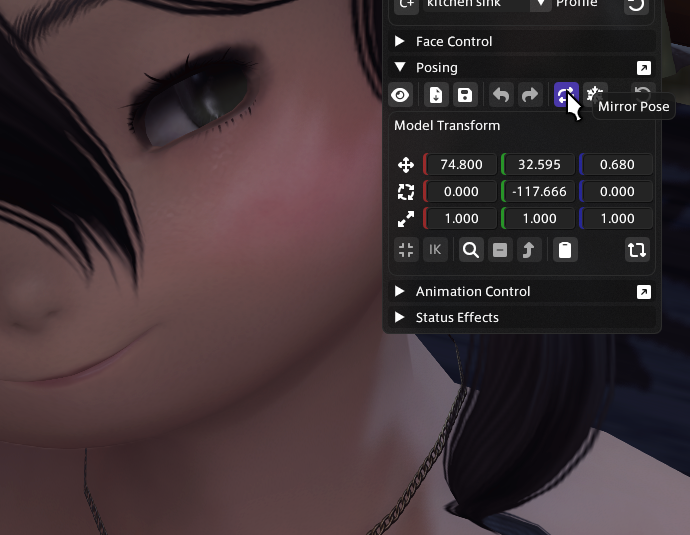
Task: Click the magnifier search icon
Action: click(x=471, y=250)
